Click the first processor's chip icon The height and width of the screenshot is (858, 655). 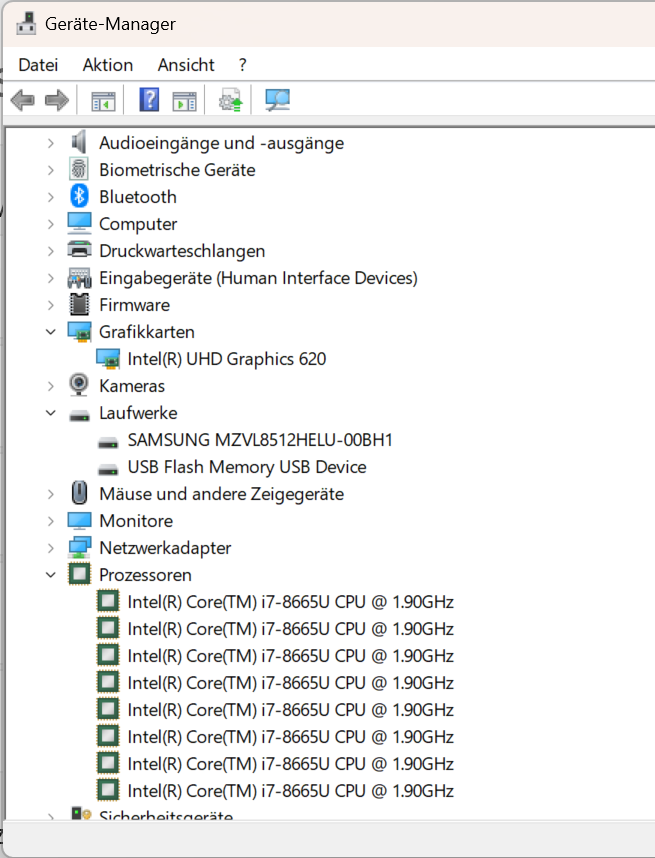coord(108,601)
